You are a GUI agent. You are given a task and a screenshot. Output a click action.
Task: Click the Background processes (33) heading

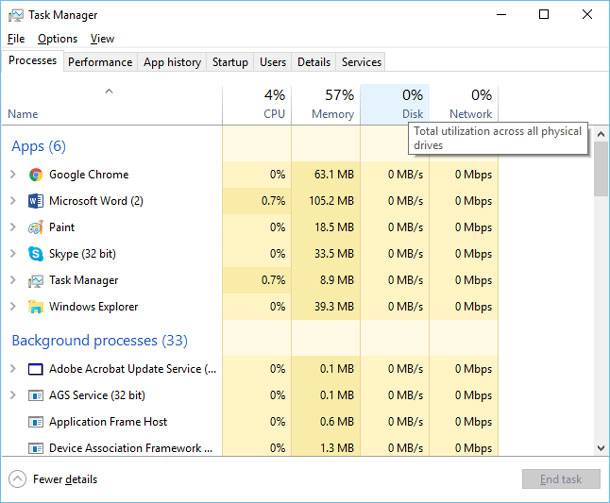coord(100,341)
